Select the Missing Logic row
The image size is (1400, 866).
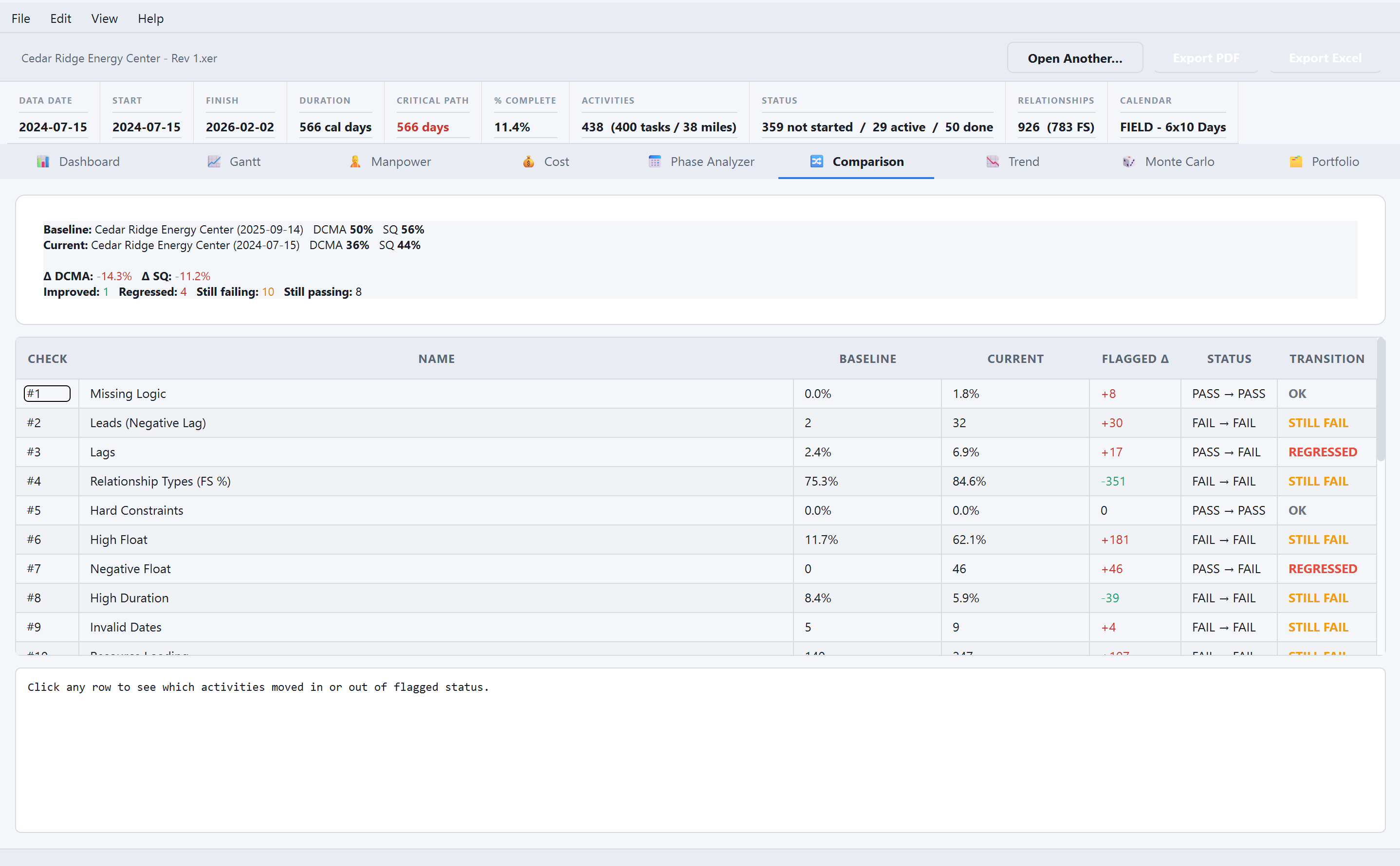coord(696,394)
